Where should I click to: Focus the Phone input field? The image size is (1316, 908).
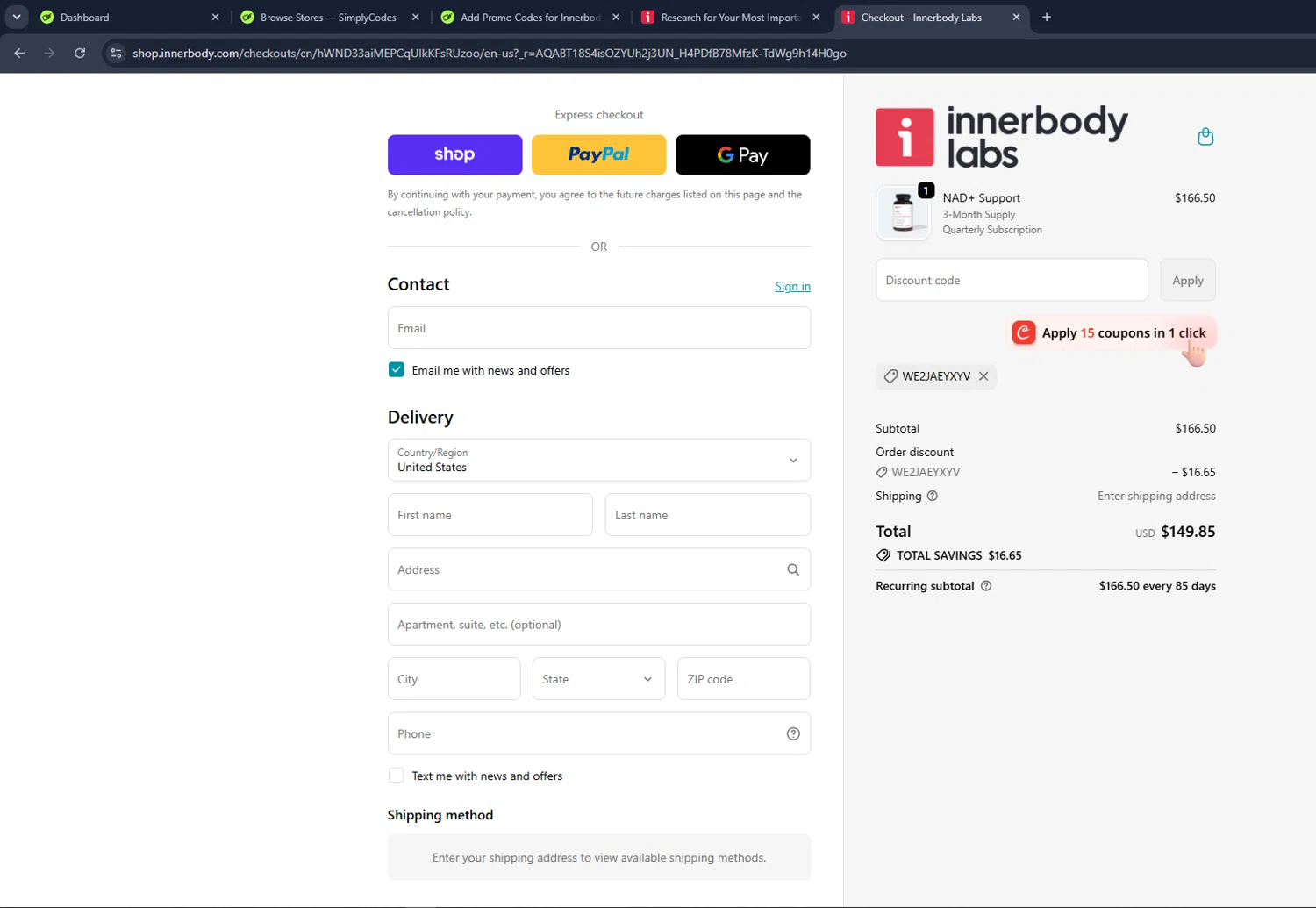[599, 733]
